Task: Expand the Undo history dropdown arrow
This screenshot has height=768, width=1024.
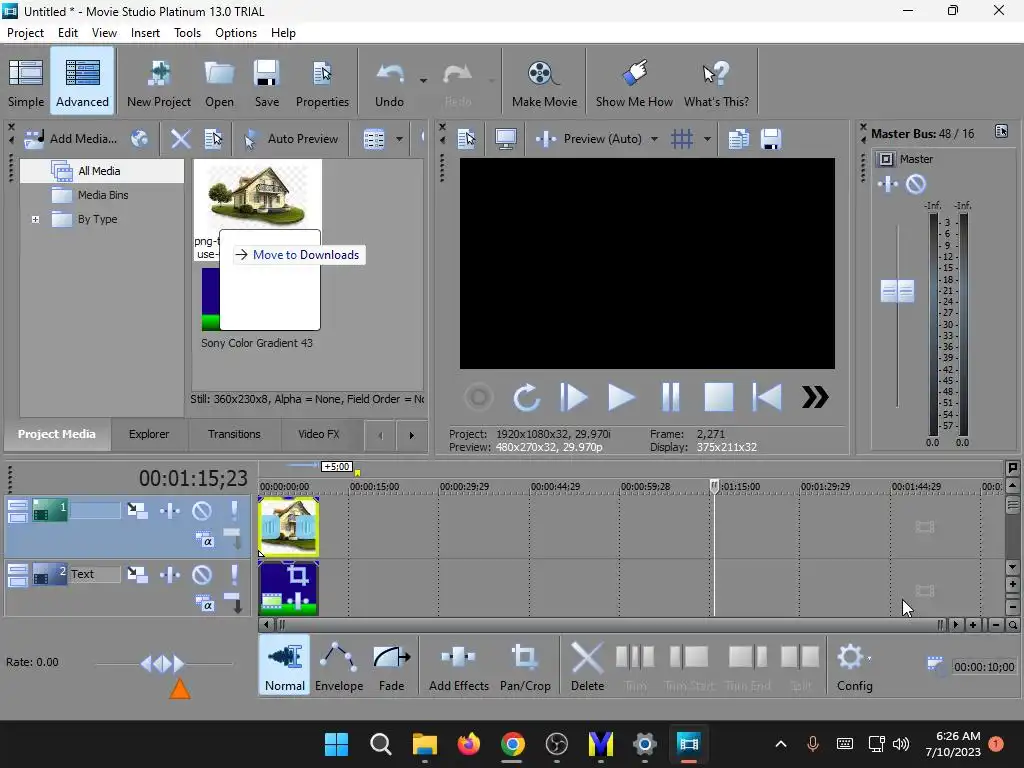Action: tap(423, 80)
